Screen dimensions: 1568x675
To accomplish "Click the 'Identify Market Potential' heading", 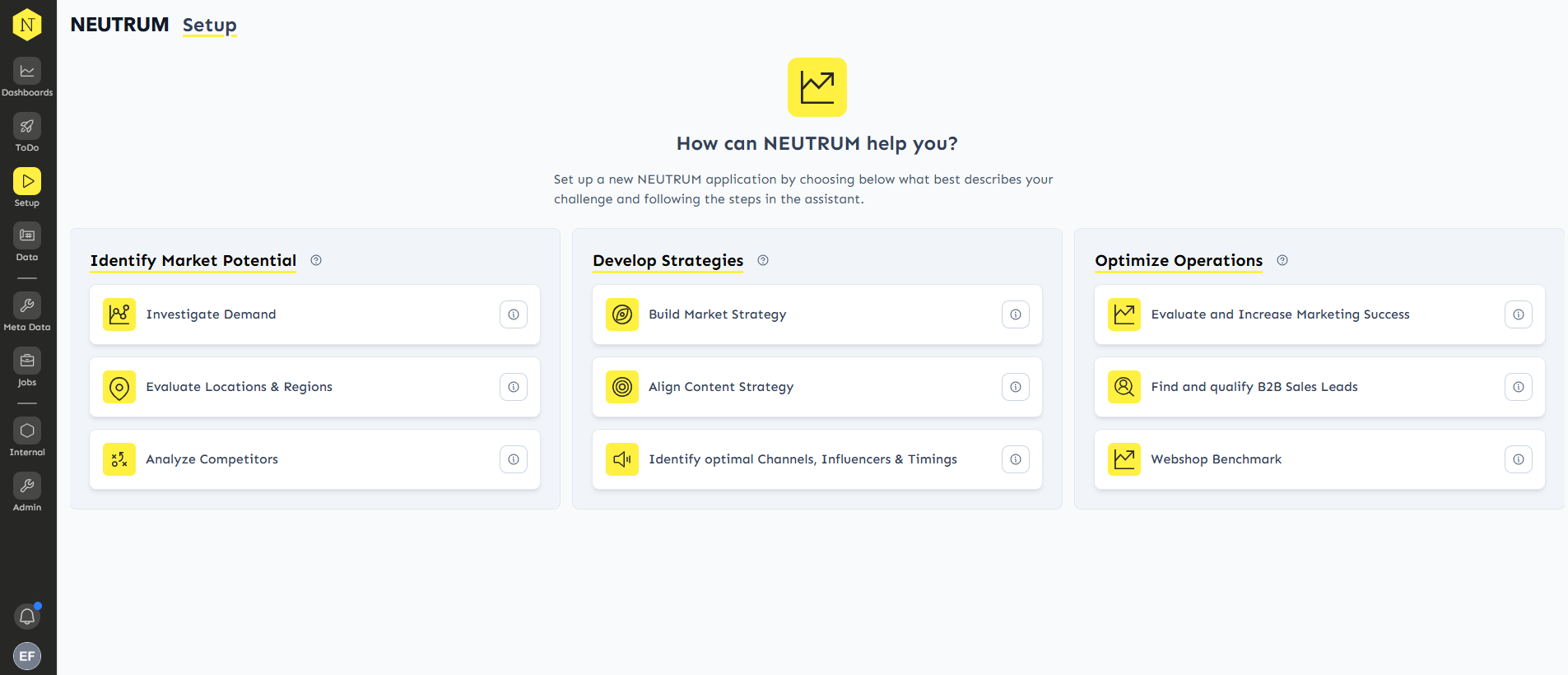I will 193,261.
